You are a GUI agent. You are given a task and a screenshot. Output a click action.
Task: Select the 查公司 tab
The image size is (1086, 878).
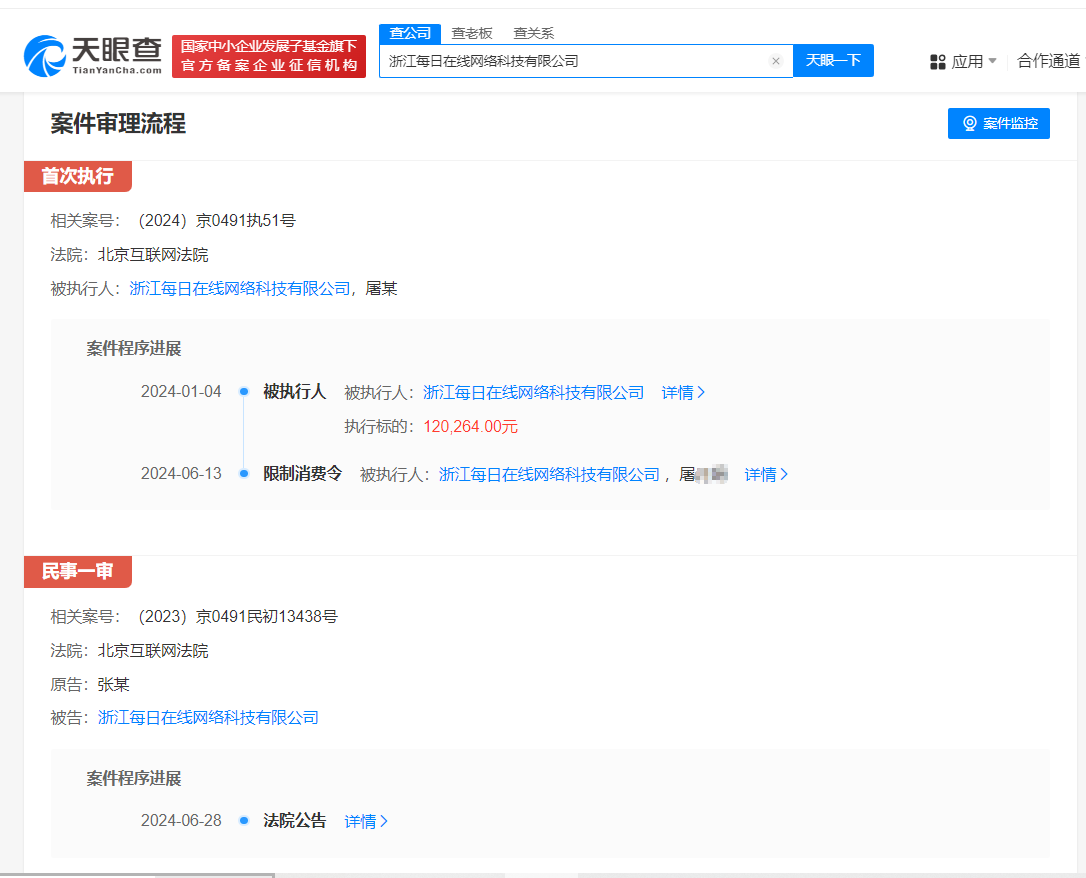click(x=409, y=33)
